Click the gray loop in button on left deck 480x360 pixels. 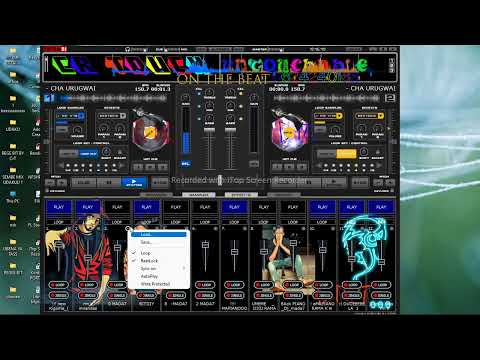click(x=69, y=154)
